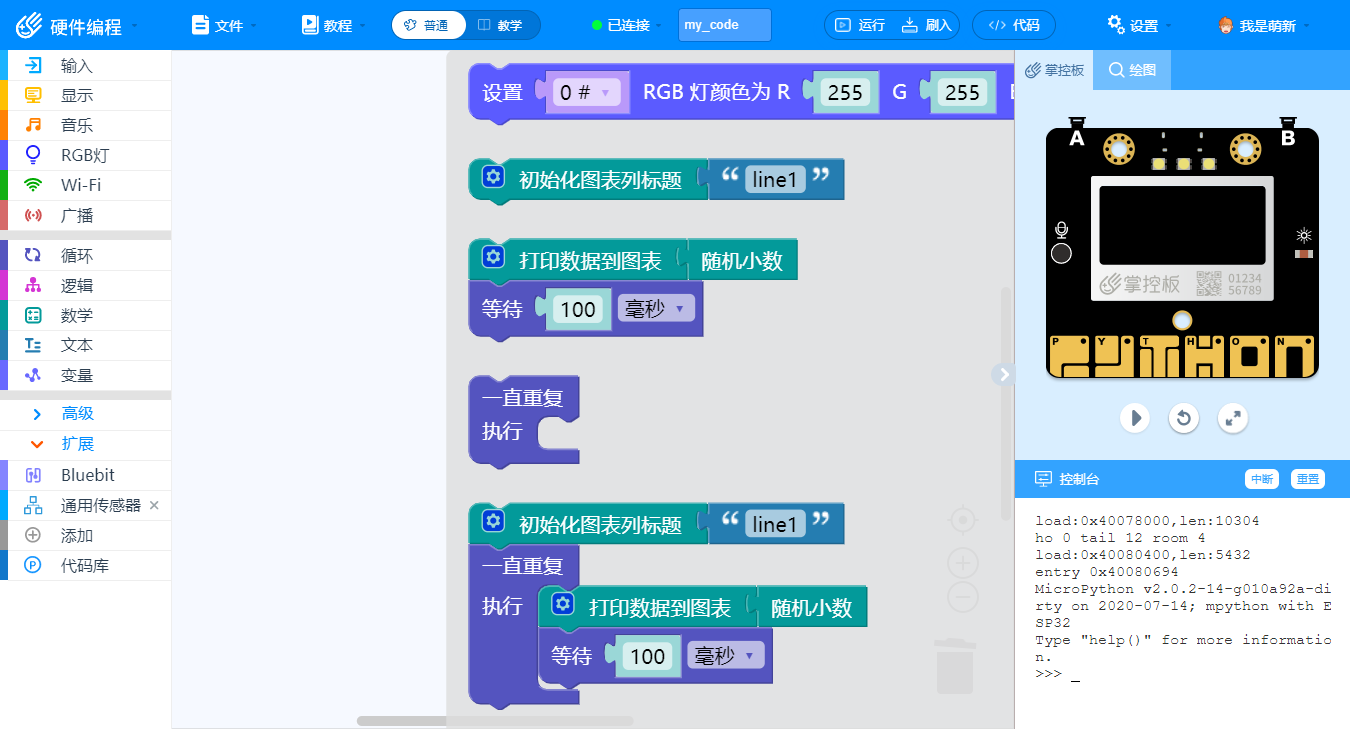
Task: Open the 我是萌新 user menu
Action: 1264,25
